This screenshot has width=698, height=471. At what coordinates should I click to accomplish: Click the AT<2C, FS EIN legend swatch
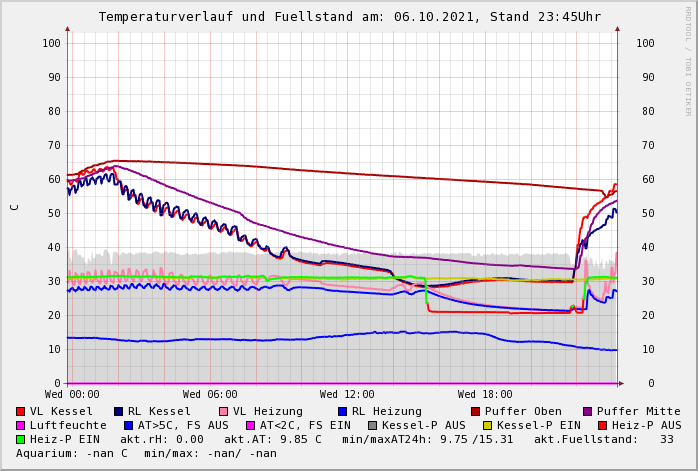click(250, 425)
